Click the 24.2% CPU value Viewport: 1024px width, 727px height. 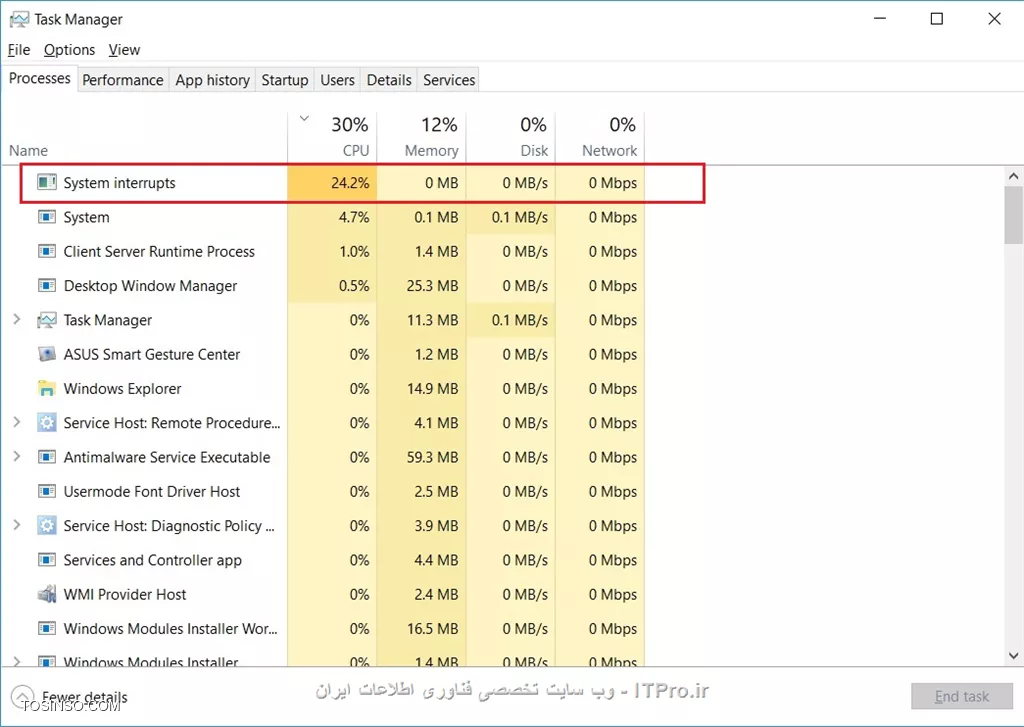pyautogui.click(x=350, y=183)
